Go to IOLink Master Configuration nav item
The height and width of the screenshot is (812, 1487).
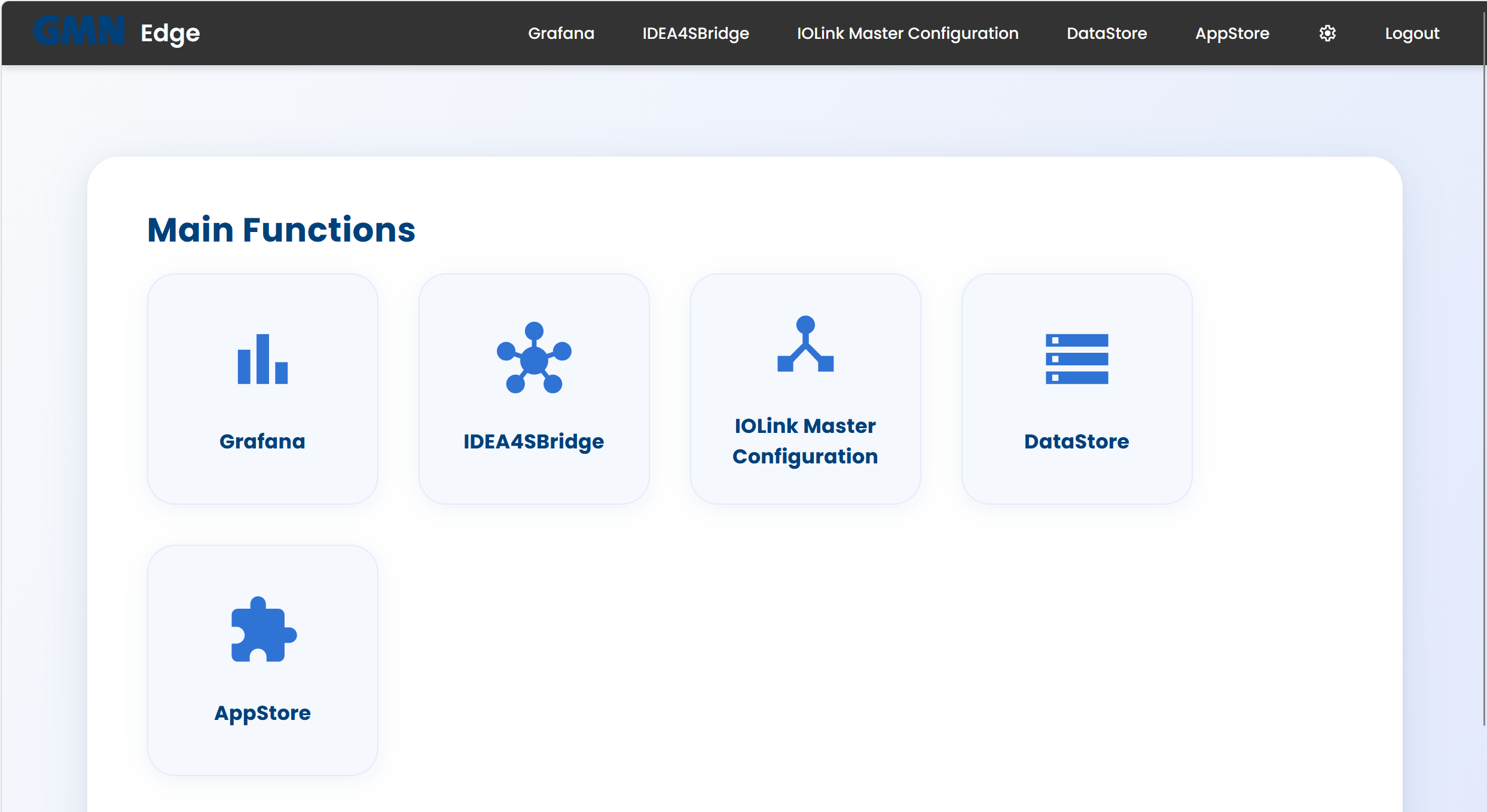(907, 33)
